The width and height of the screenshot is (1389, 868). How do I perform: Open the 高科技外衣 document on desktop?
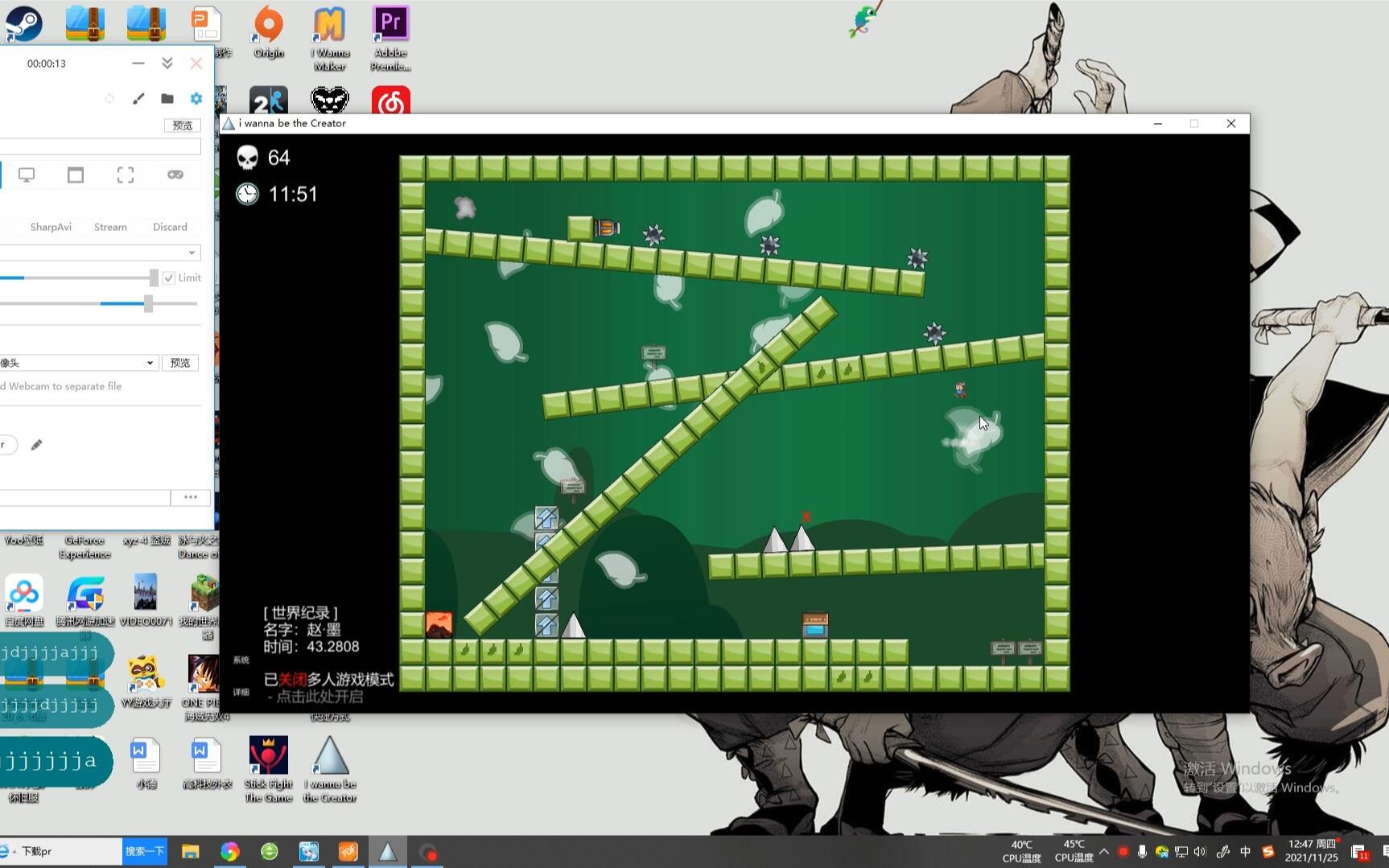pos(208,763)
